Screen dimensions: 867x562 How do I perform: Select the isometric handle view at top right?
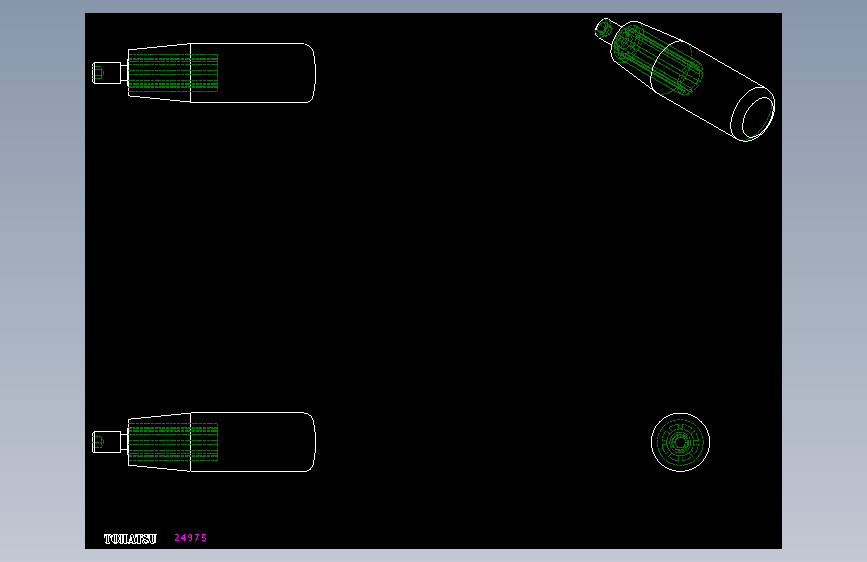pos(685,80)
